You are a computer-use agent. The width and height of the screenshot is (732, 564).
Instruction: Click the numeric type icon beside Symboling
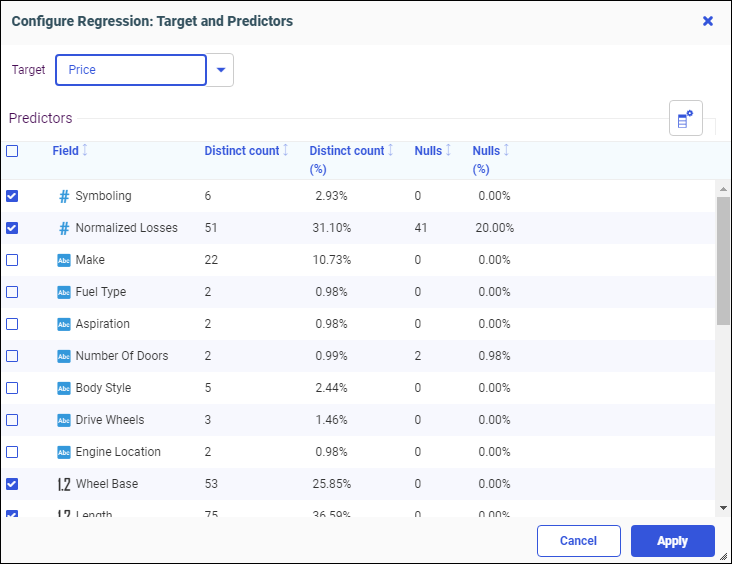(x=64, y=196)
